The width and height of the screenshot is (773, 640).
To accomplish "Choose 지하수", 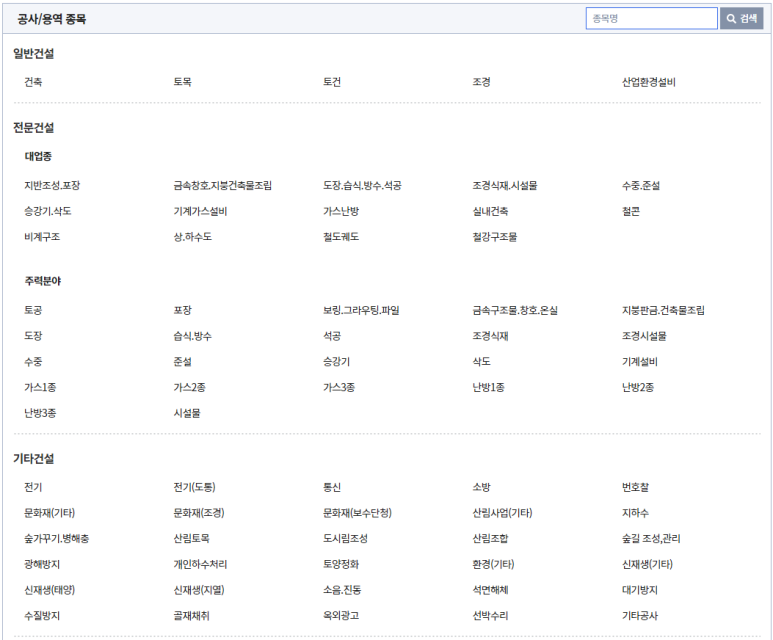I will tap(635, 513).
